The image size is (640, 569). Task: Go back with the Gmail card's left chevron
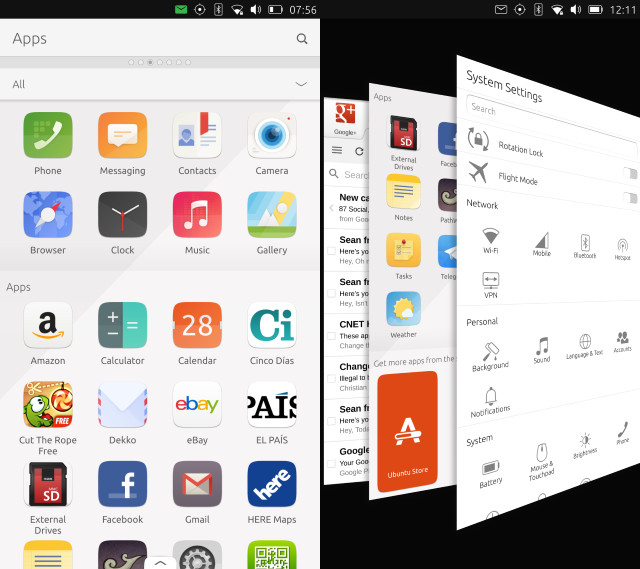pyautogui.click(x=331, y=208)
